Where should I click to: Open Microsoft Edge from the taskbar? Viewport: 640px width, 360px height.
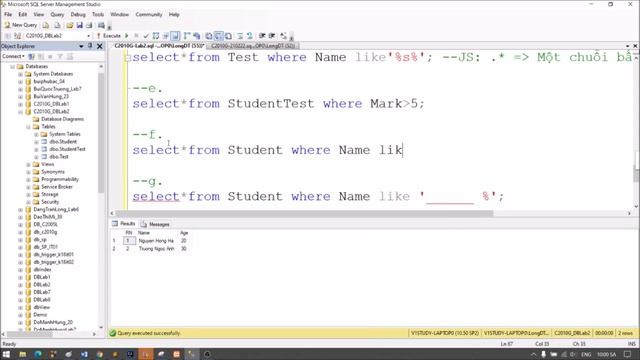(38, 354)
